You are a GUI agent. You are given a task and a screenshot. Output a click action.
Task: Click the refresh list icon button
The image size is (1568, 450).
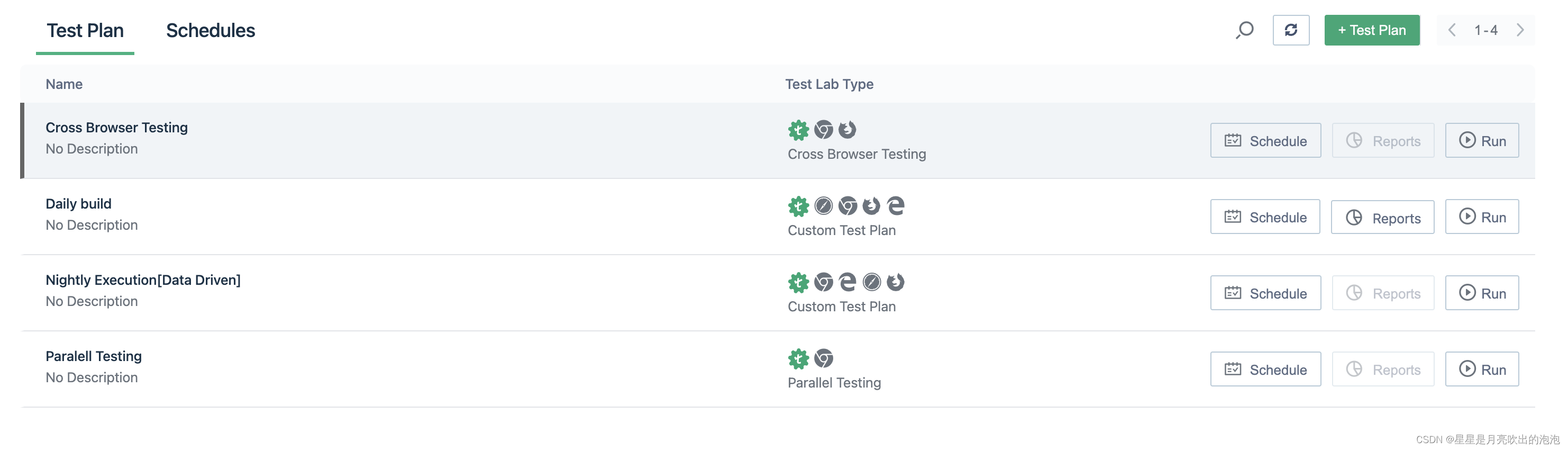pyautogui.click(x=1290, y=30)
